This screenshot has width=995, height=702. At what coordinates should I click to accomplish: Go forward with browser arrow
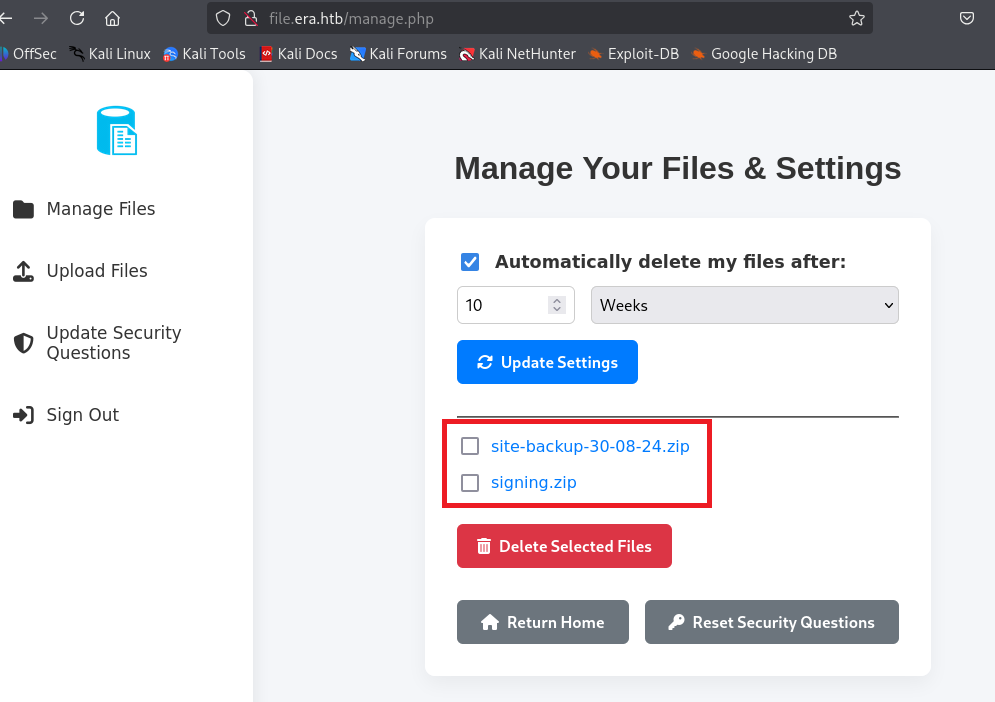pos(40,18)
